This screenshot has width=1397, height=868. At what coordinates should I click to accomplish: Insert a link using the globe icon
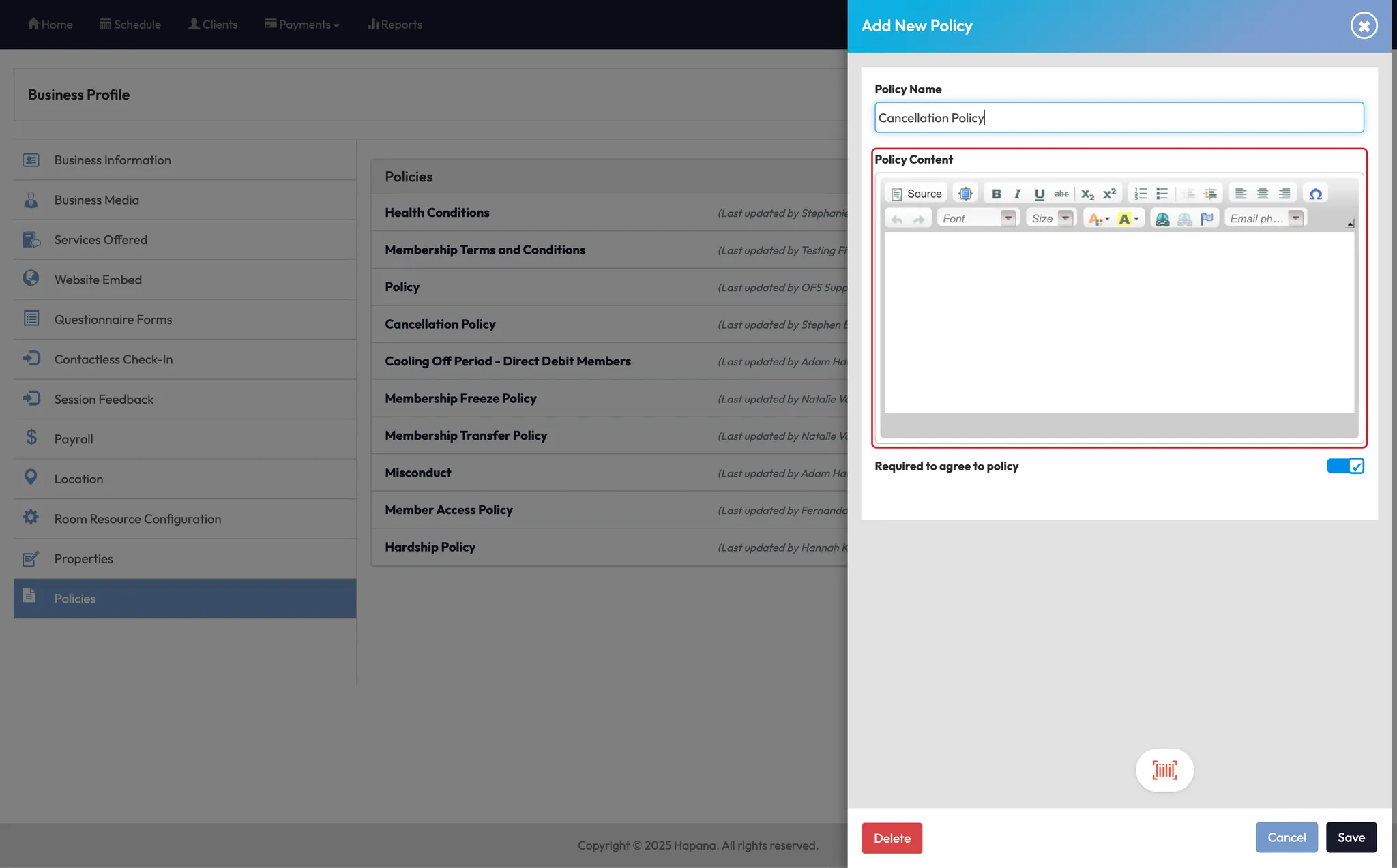1162,219
